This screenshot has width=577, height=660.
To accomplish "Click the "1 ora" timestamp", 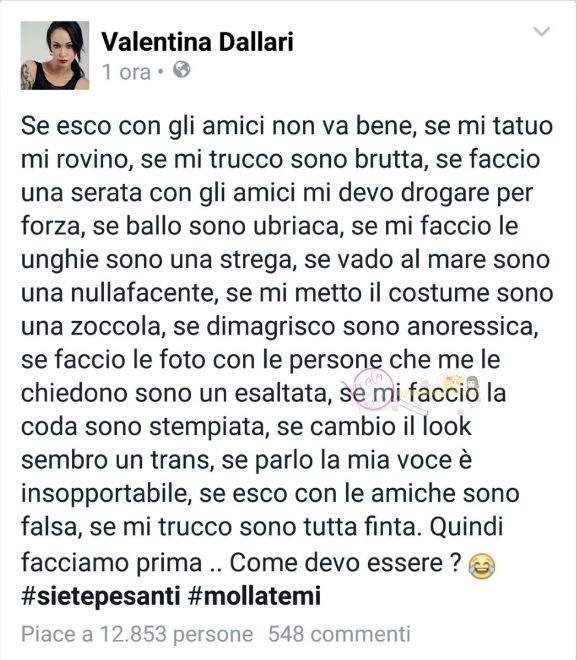I will tap(126, 72).
